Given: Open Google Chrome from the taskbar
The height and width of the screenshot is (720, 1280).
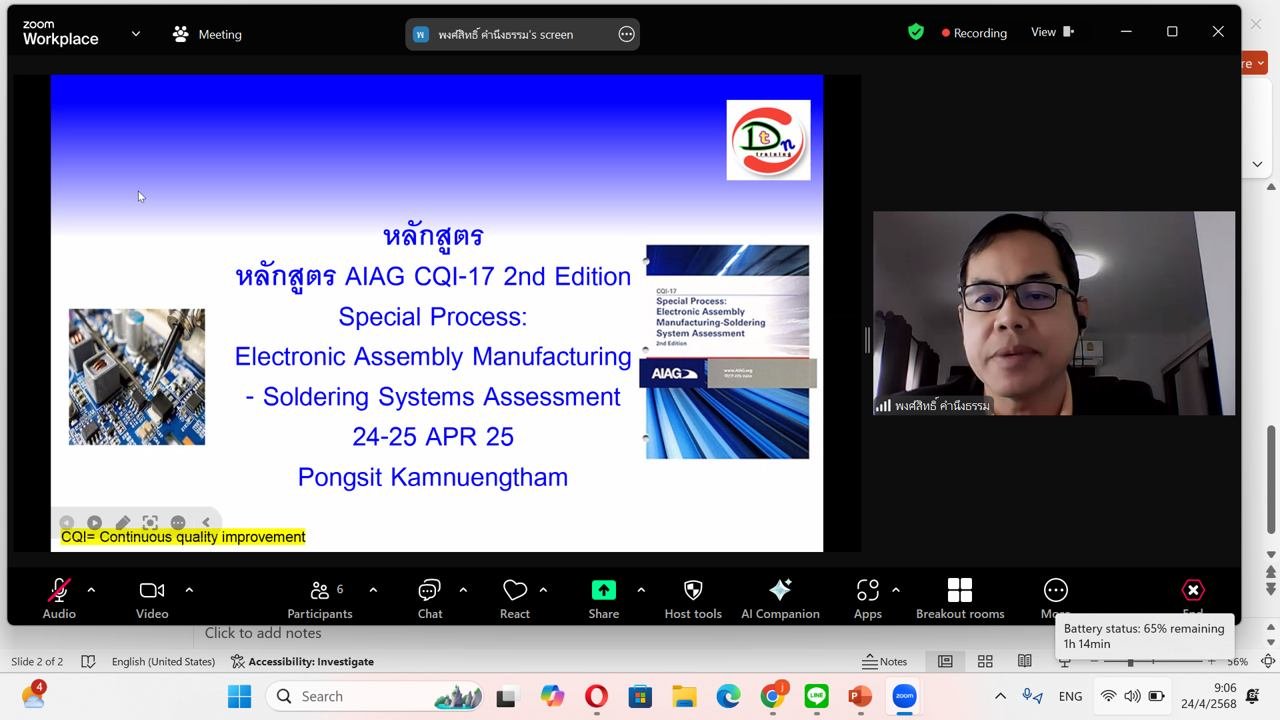Looking at the screenshot, I should coord(772,696).
